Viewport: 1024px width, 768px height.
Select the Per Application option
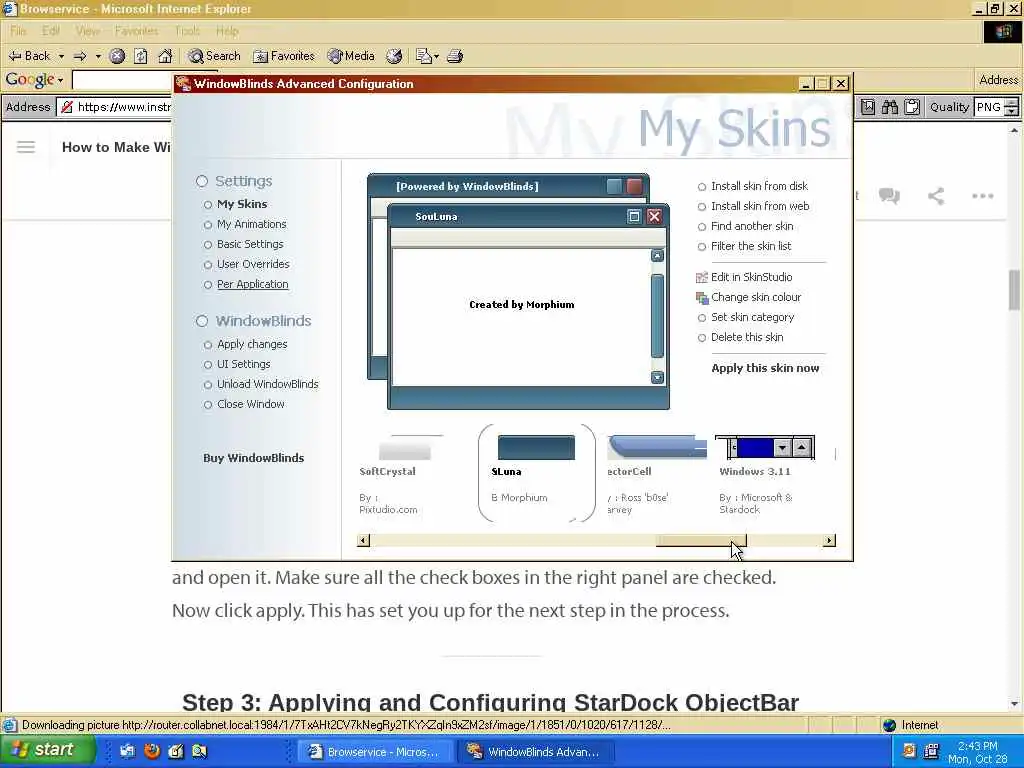[x=252, y=285]
